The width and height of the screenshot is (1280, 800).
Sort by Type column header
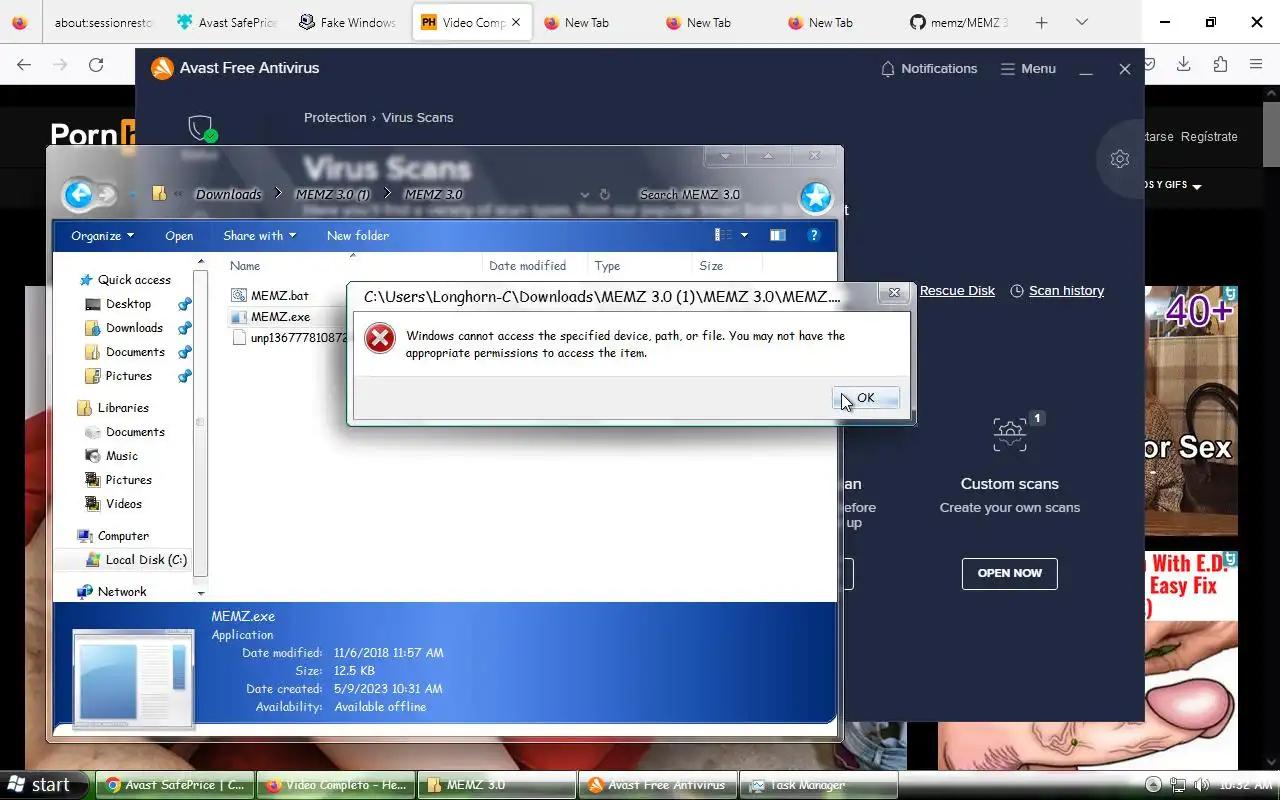point(607,266)
